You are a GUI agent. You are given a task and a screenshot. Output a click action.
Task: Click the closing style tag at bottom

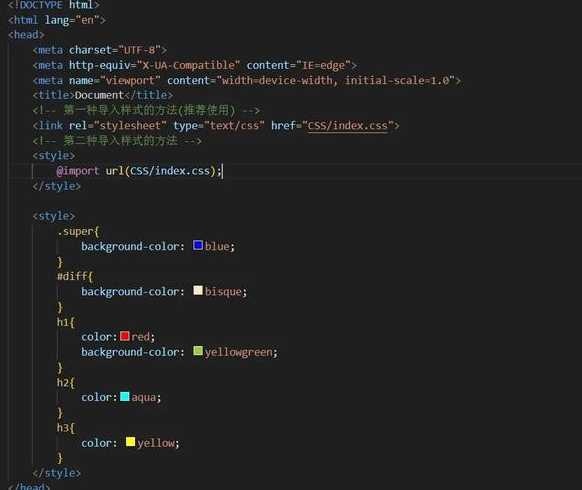[x=56, y=473]
